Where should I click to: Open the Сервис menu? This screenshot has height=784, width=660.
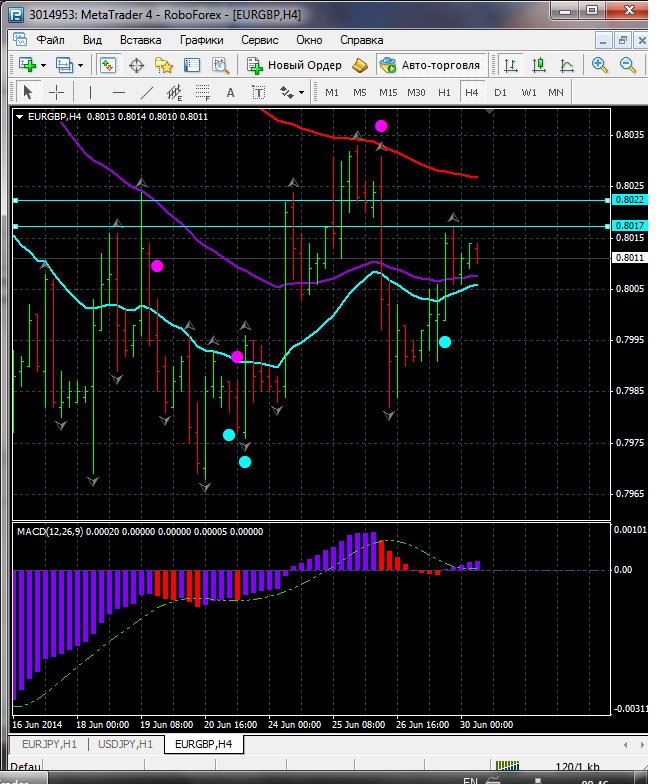pos(260,40)
